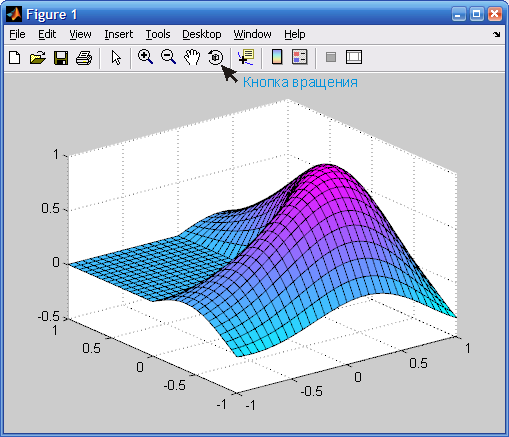
Task: Open the Tools menu
Action: coord(158,34)
